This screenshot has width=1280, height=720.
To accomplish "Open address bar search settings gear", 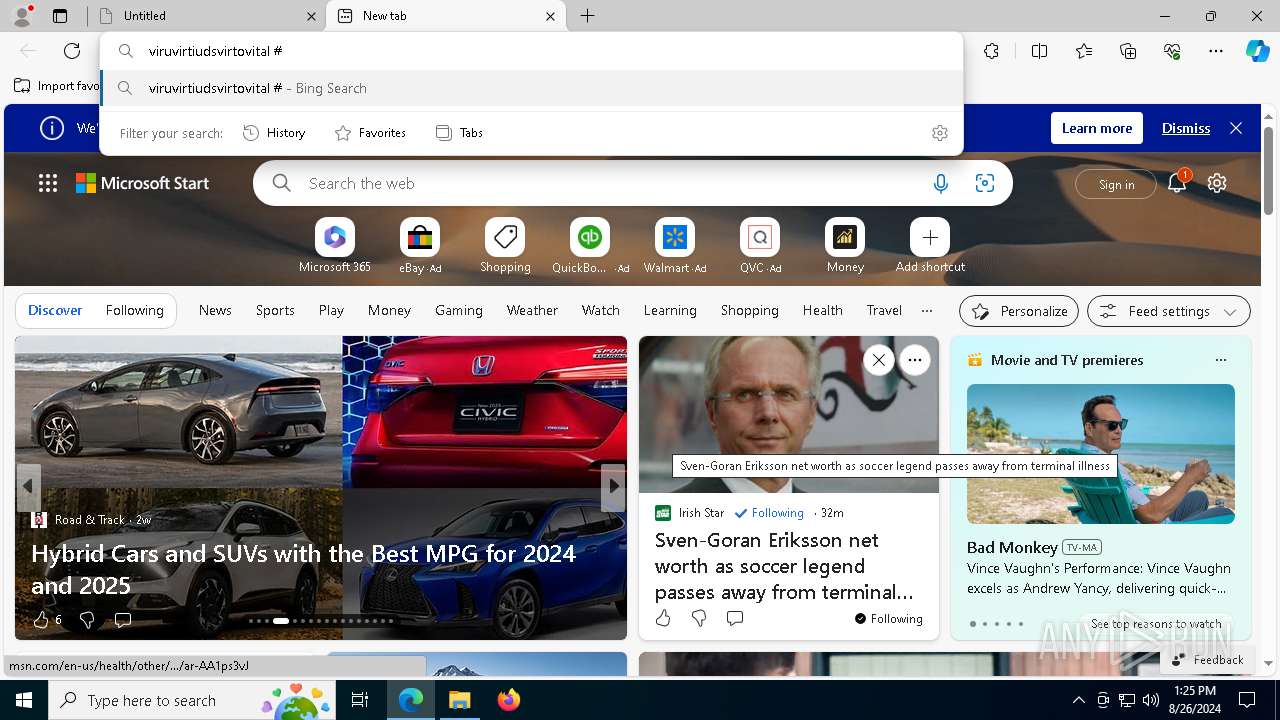I will (x=940, y=133).
